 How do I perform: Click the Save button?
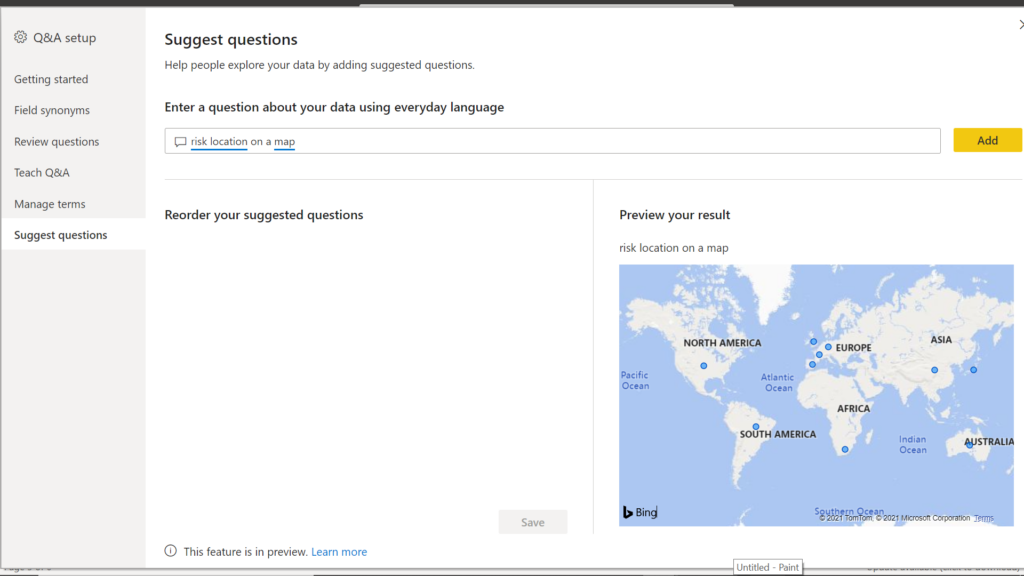(532, 521)
